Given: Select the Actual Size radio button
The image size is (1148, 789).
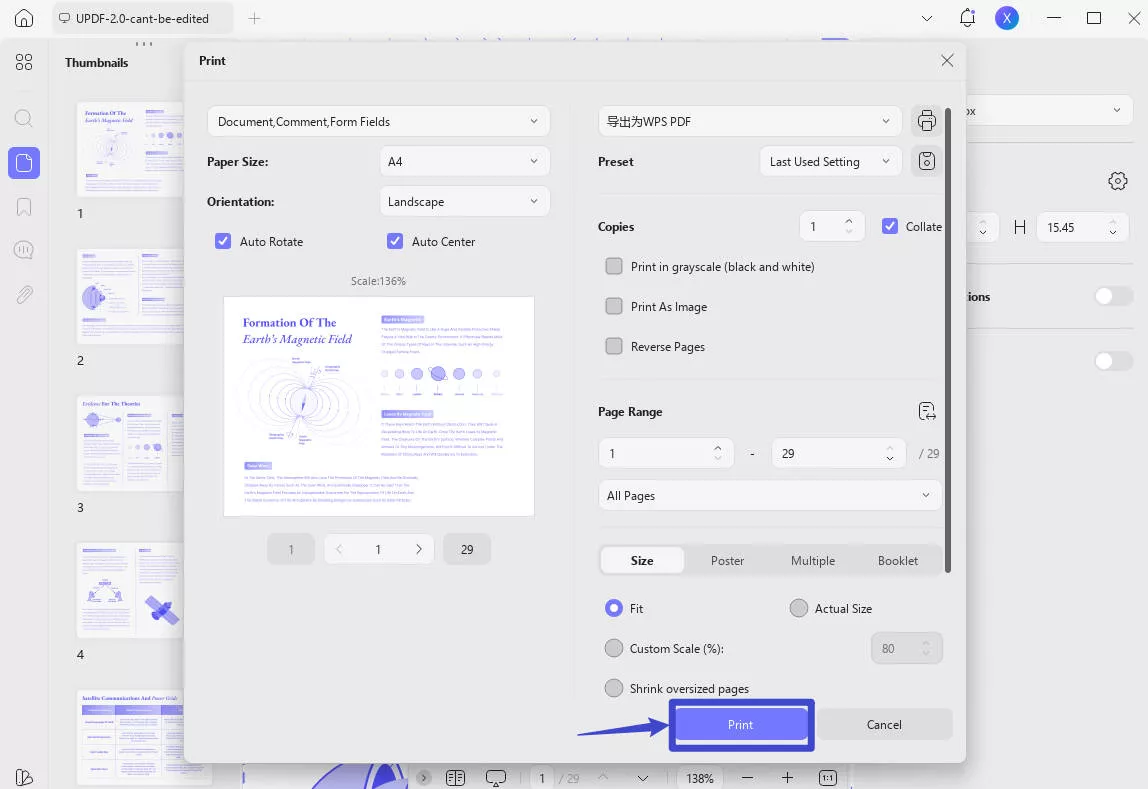Looking at the screenshot, I should [x=799, y=608].
